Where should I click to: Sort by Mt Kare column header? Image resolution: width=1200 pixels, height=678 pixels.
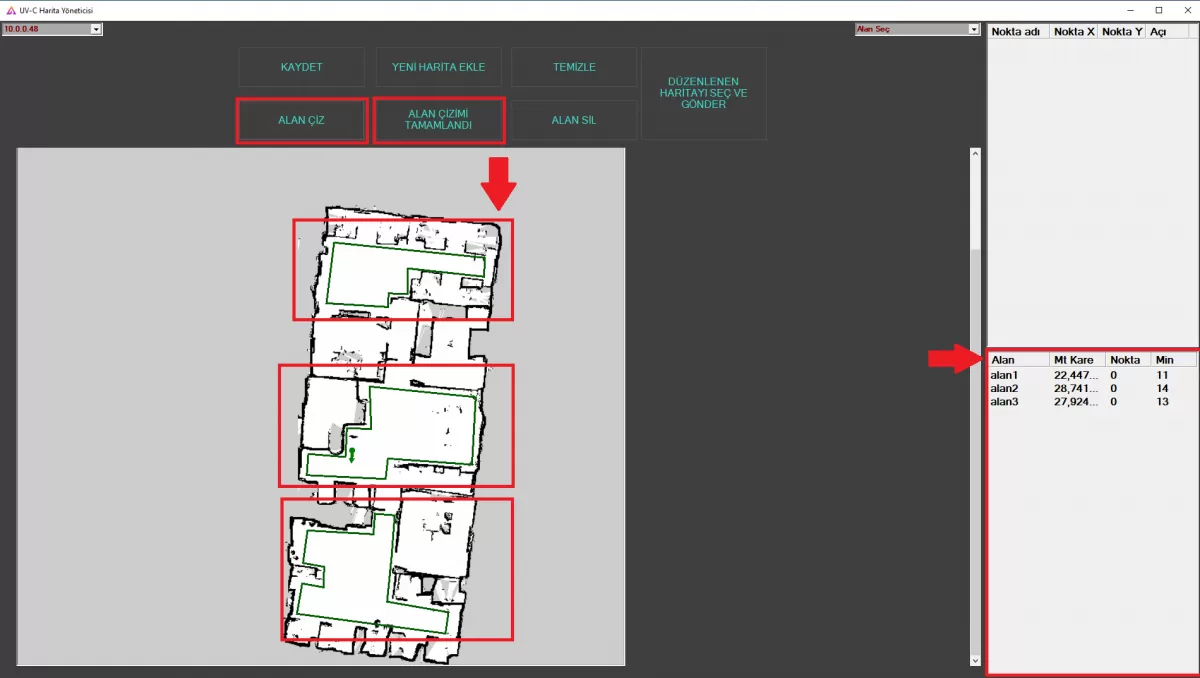(1075, 360)
